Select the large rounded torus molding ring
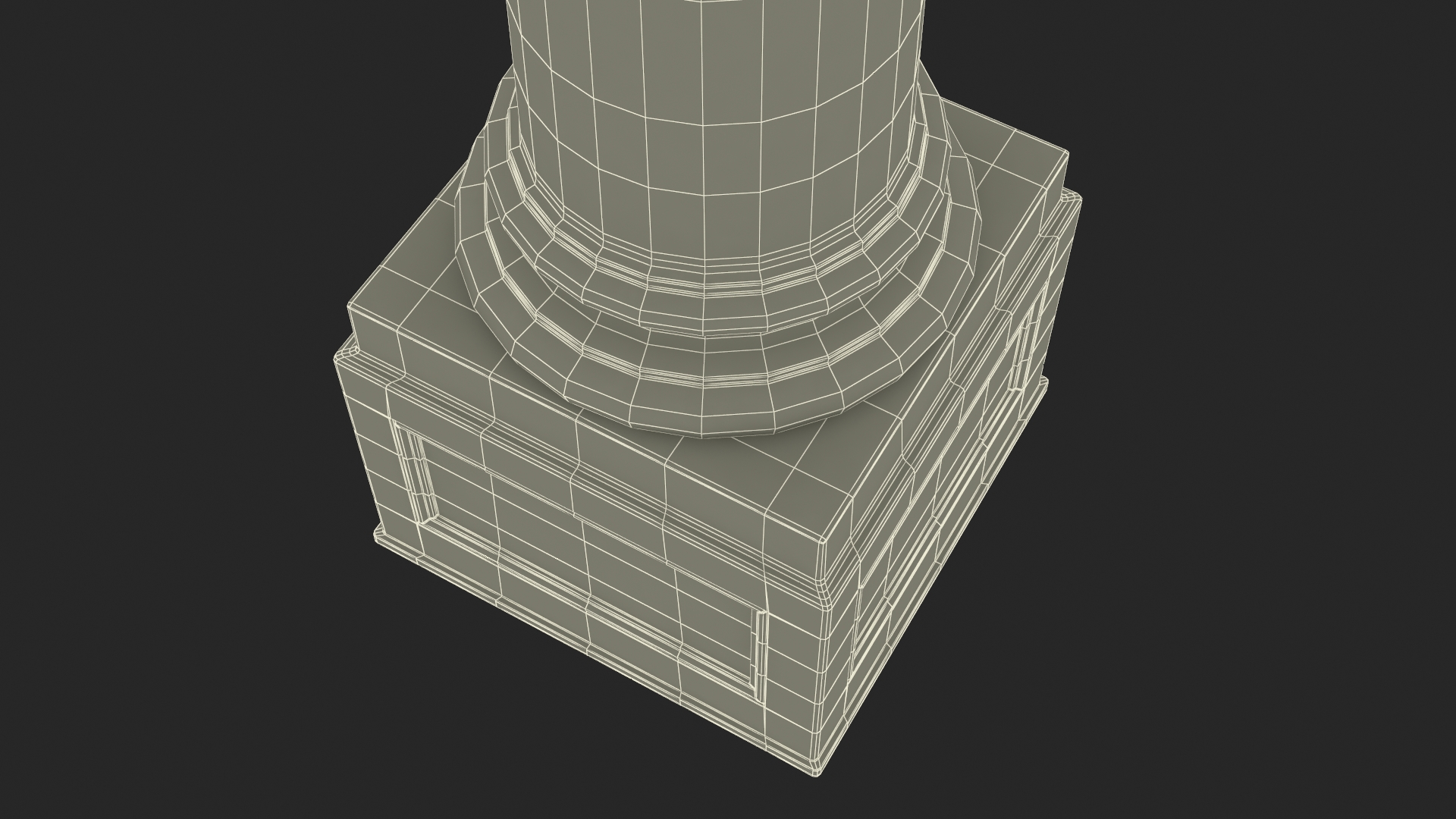The width and height of the screenshot is (1456, 819). (x=705, y=402)
